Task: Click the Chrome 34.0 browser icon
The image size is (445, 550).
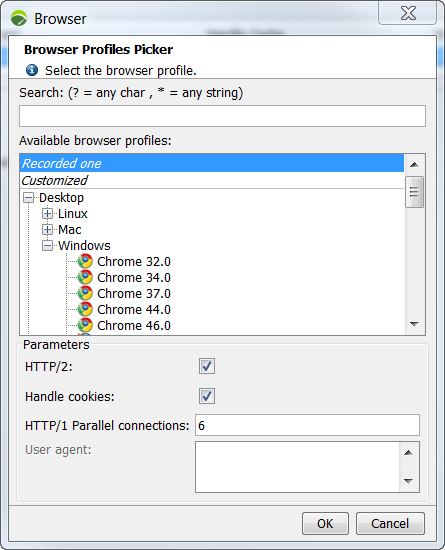Action: [85, 277]
